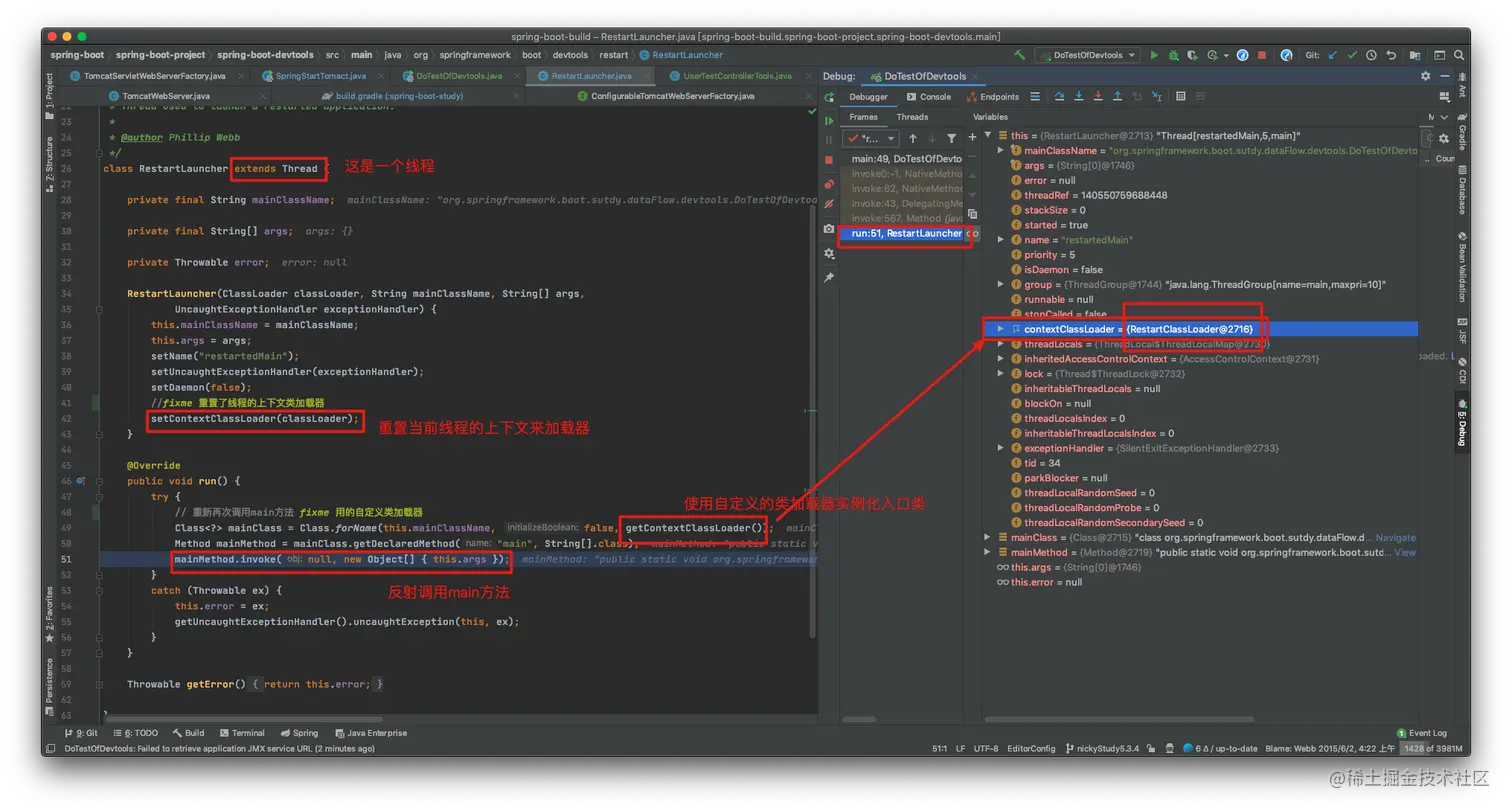
Task: Click the Resume Program icon in debug sidebar
Action: click(829, 121)
